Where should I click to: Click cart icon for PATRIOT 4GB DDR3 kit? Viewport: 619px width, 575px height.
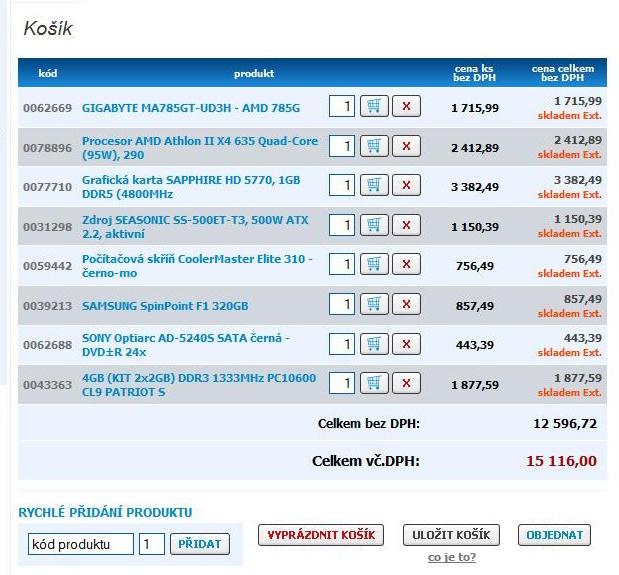pyautogui.click(x=374, y=383)
